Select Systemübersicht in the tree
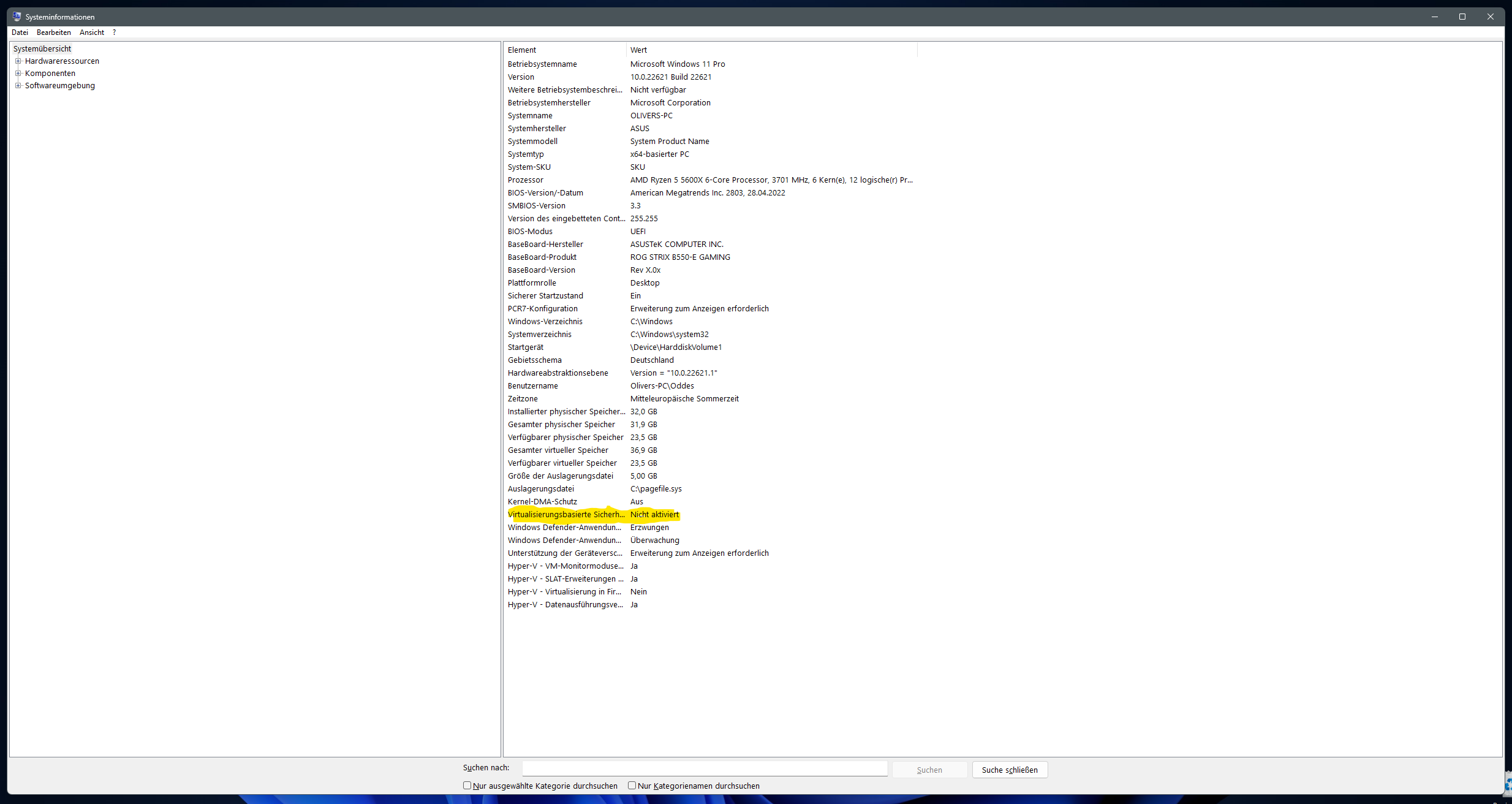 42,48
